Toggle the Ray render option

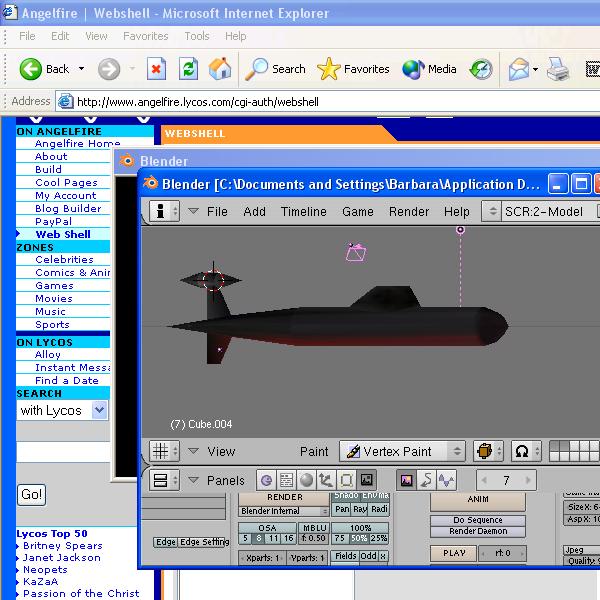pos(360,510)
